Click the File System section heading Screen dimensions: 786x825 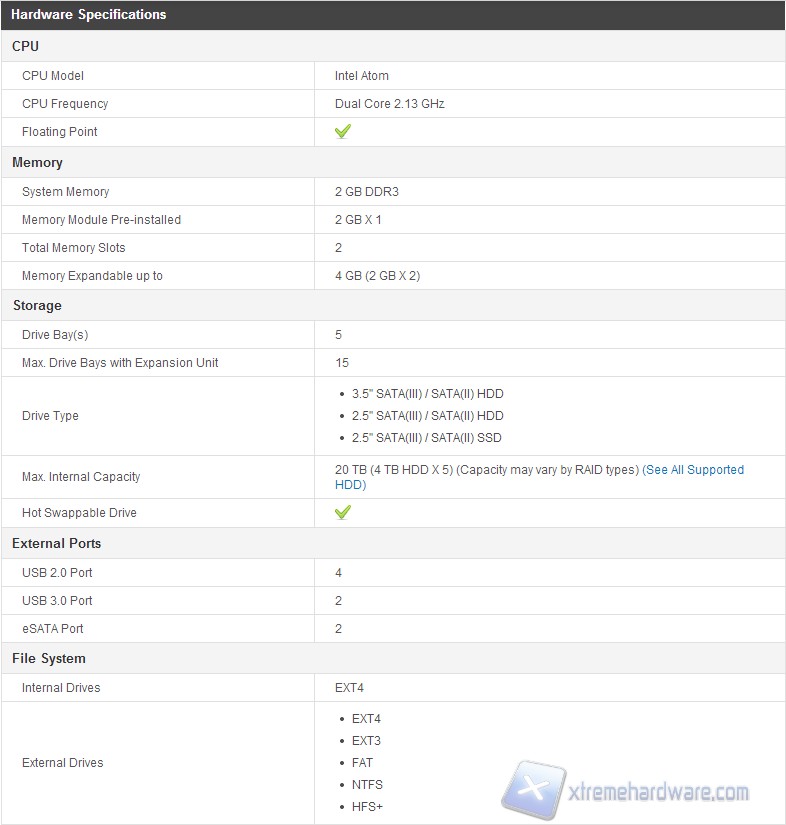coord(48,658)
